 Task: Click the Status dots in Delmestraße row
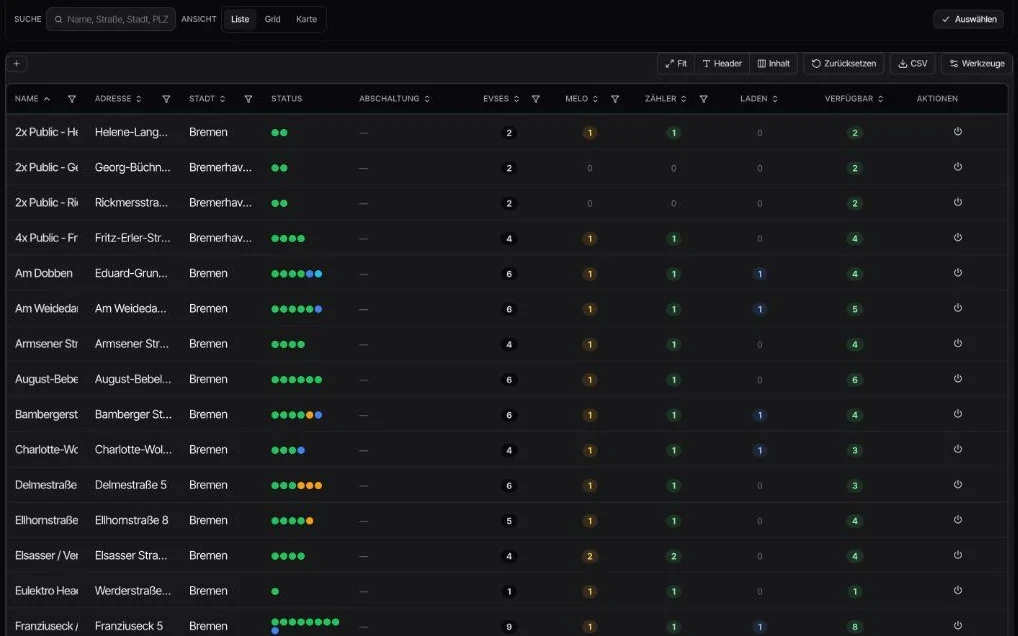[x=297, y=485]
